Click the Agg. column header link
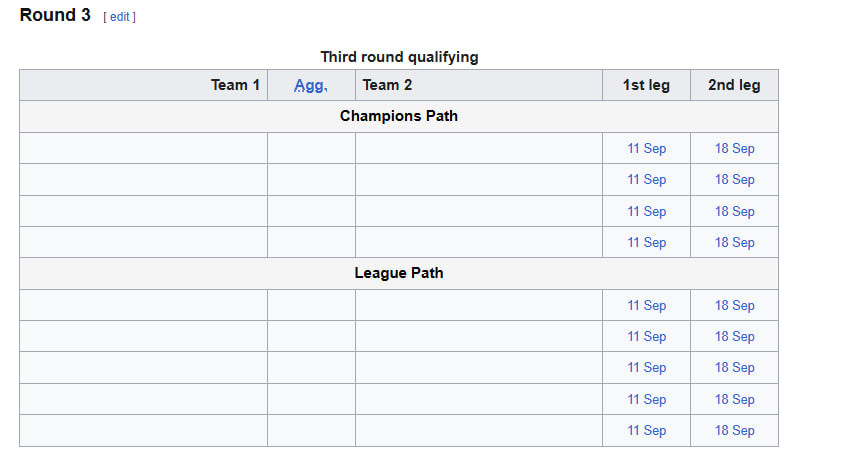The width and height of the screenshot is (843, 461). click(x=310, y=86)
